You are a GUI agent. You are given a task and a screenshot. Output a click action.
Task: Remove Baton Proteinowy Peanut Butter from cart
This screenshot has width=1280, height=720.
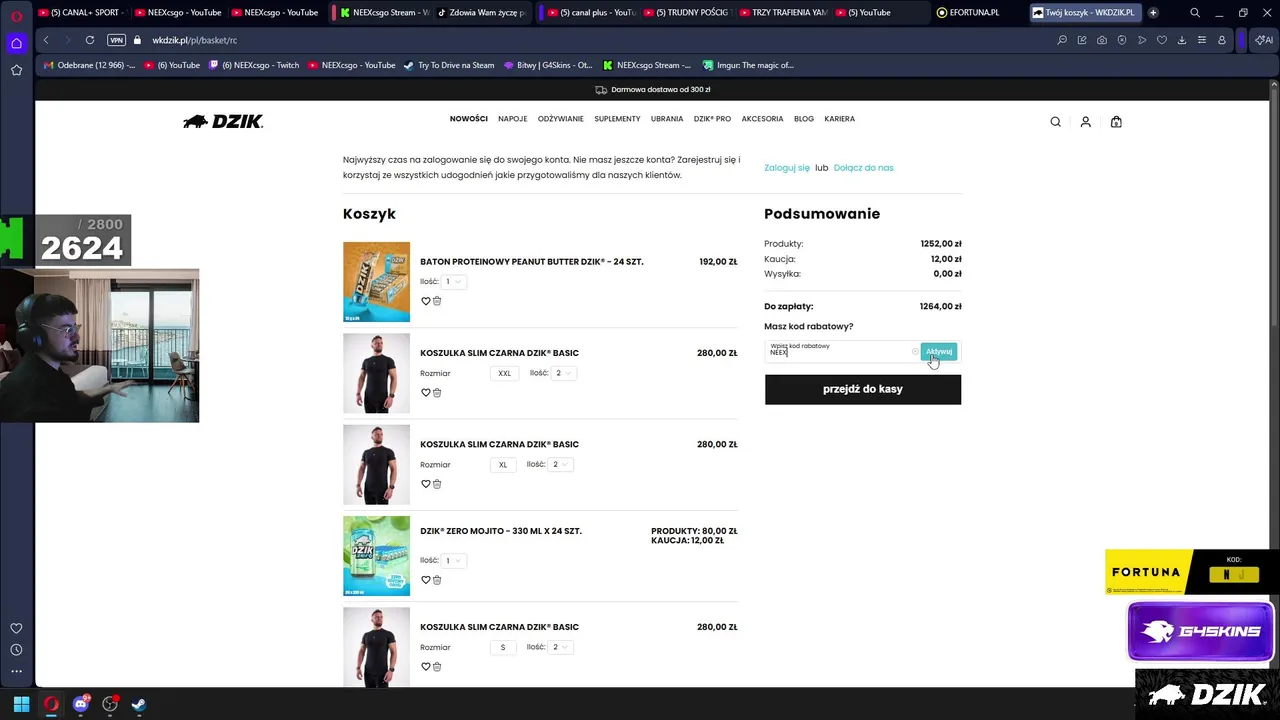coord(437,301)
